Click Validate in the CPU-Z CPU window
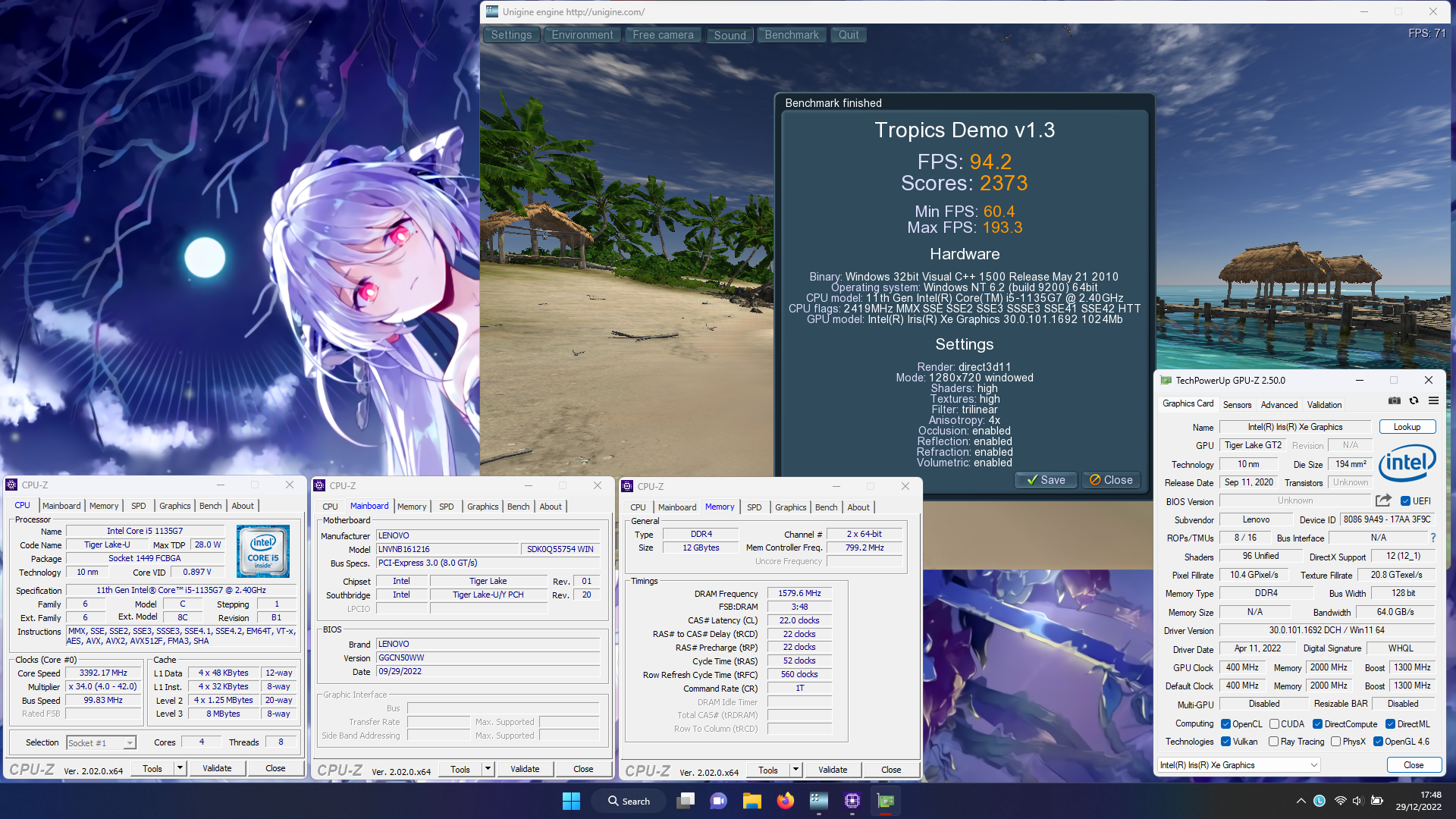The height and width of the screenshot is (819, 1456). point(217,768)
